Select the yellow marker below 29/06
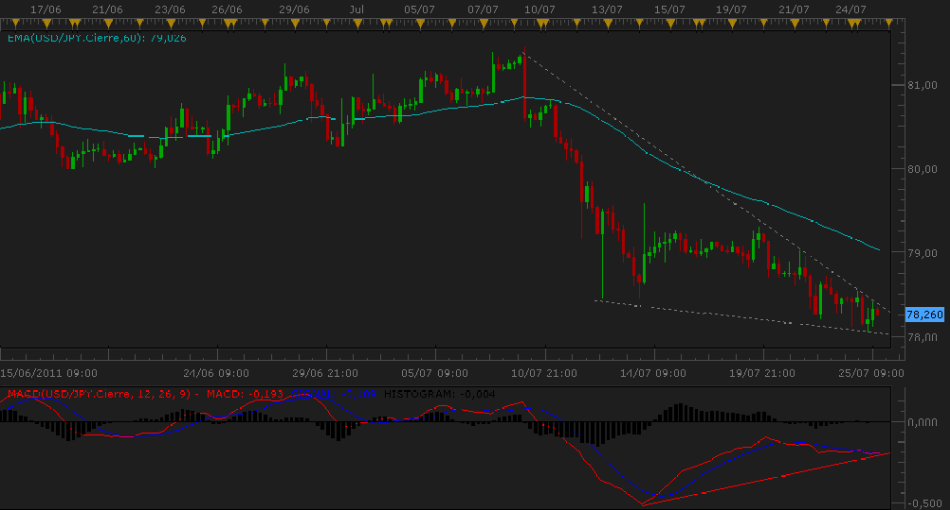The width and height of the screenshot is (950, 510). 293,22
